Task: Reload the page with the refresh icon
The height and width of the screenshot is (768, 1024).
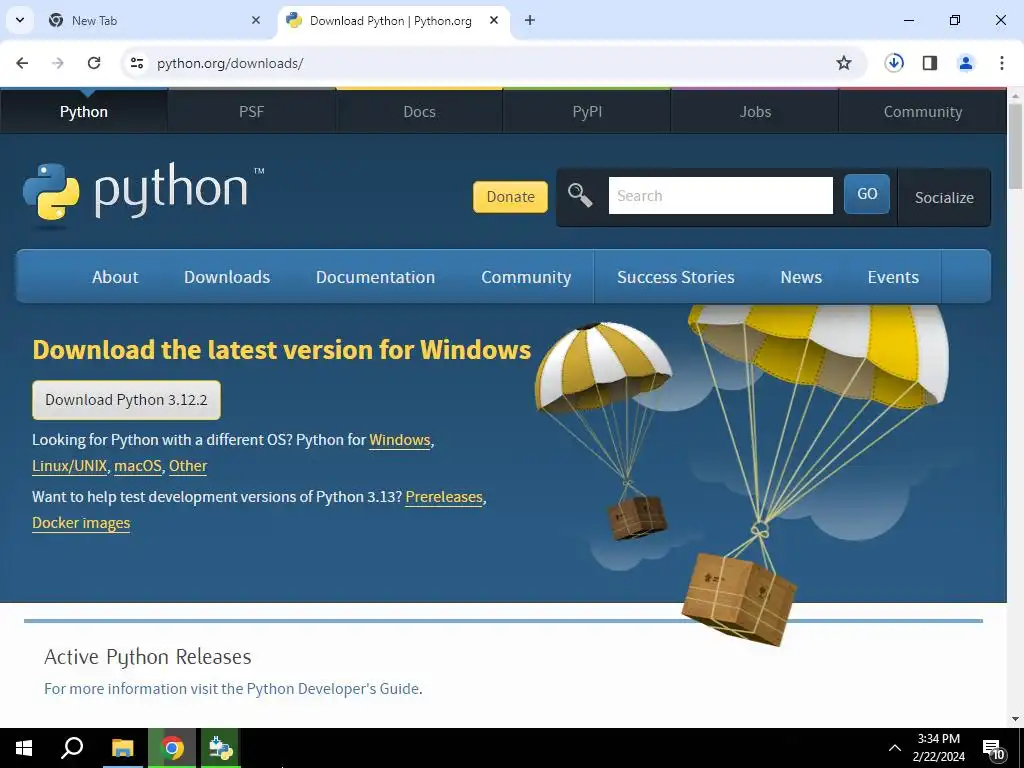Action: [x=94, y=63]
